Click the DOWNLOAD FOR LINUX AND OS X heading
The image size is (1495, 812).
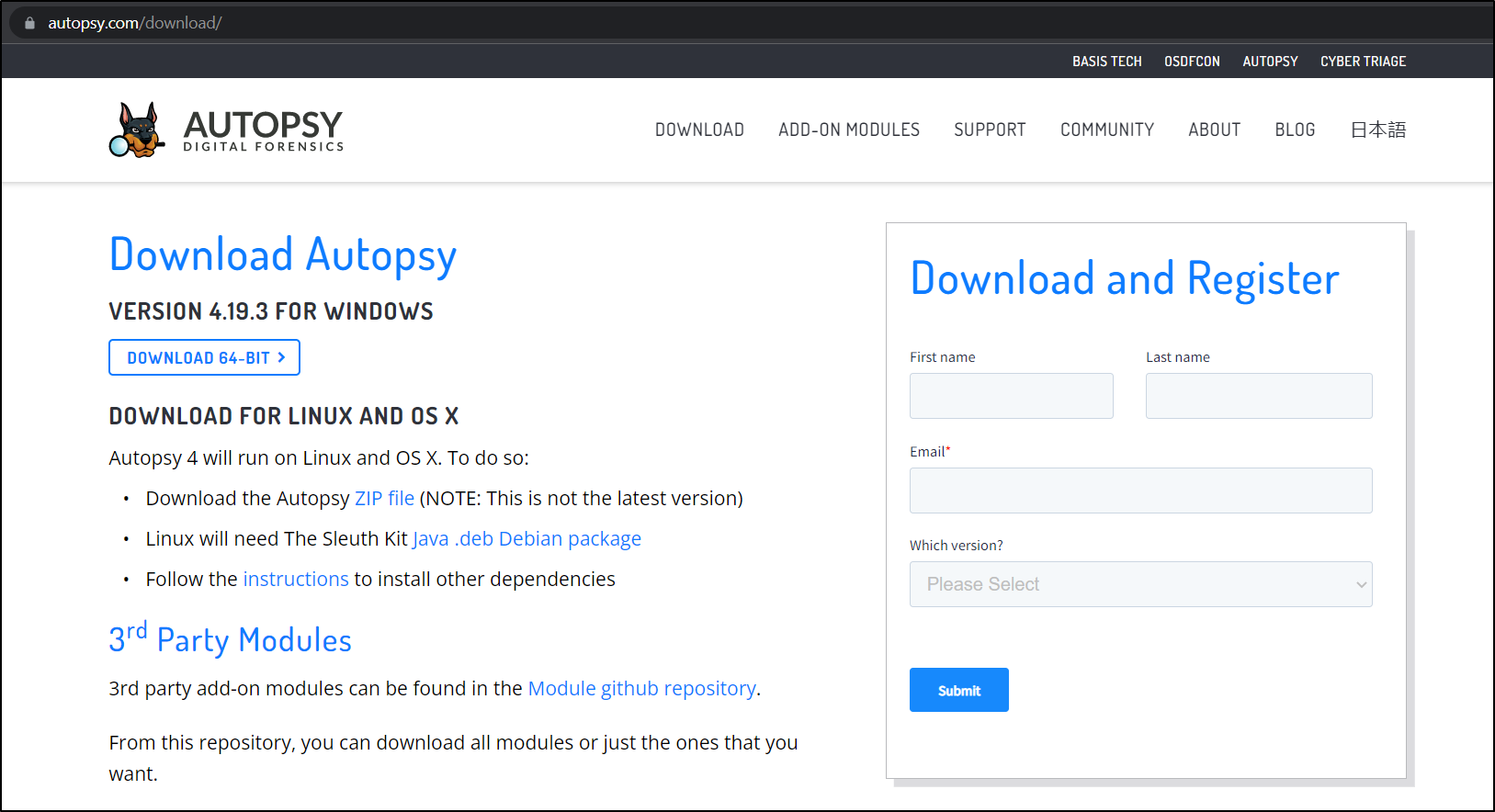point(284,416)
